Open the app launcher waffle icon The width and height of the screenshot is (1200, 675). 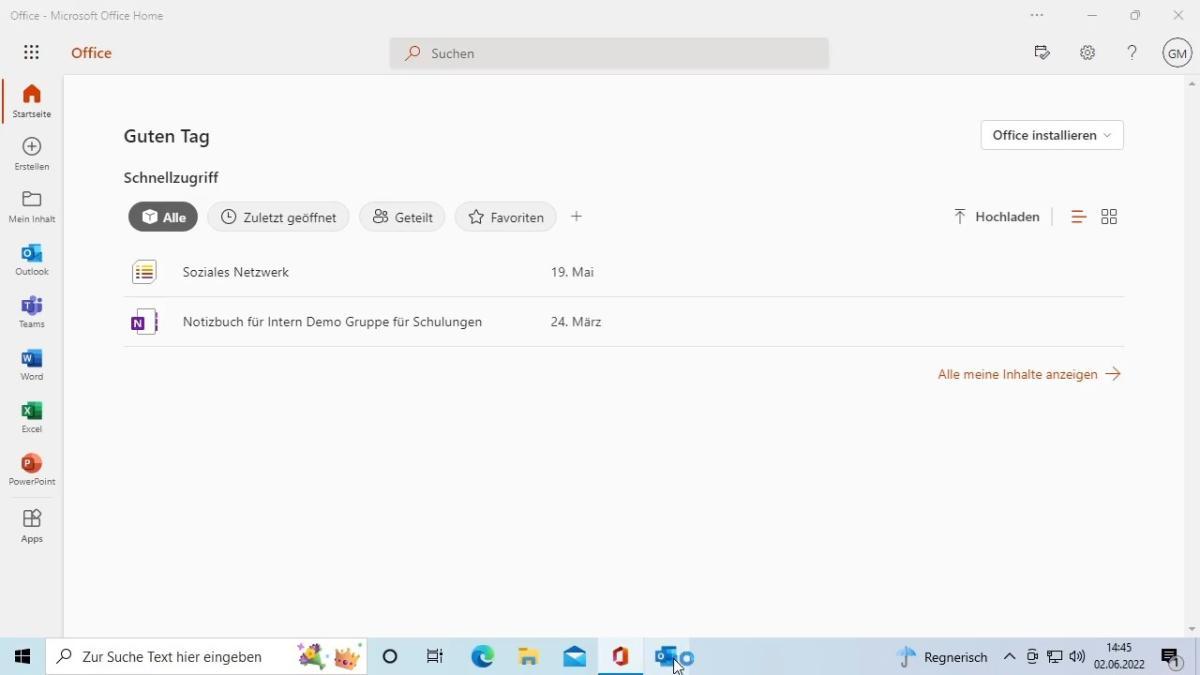click(31, 53)
